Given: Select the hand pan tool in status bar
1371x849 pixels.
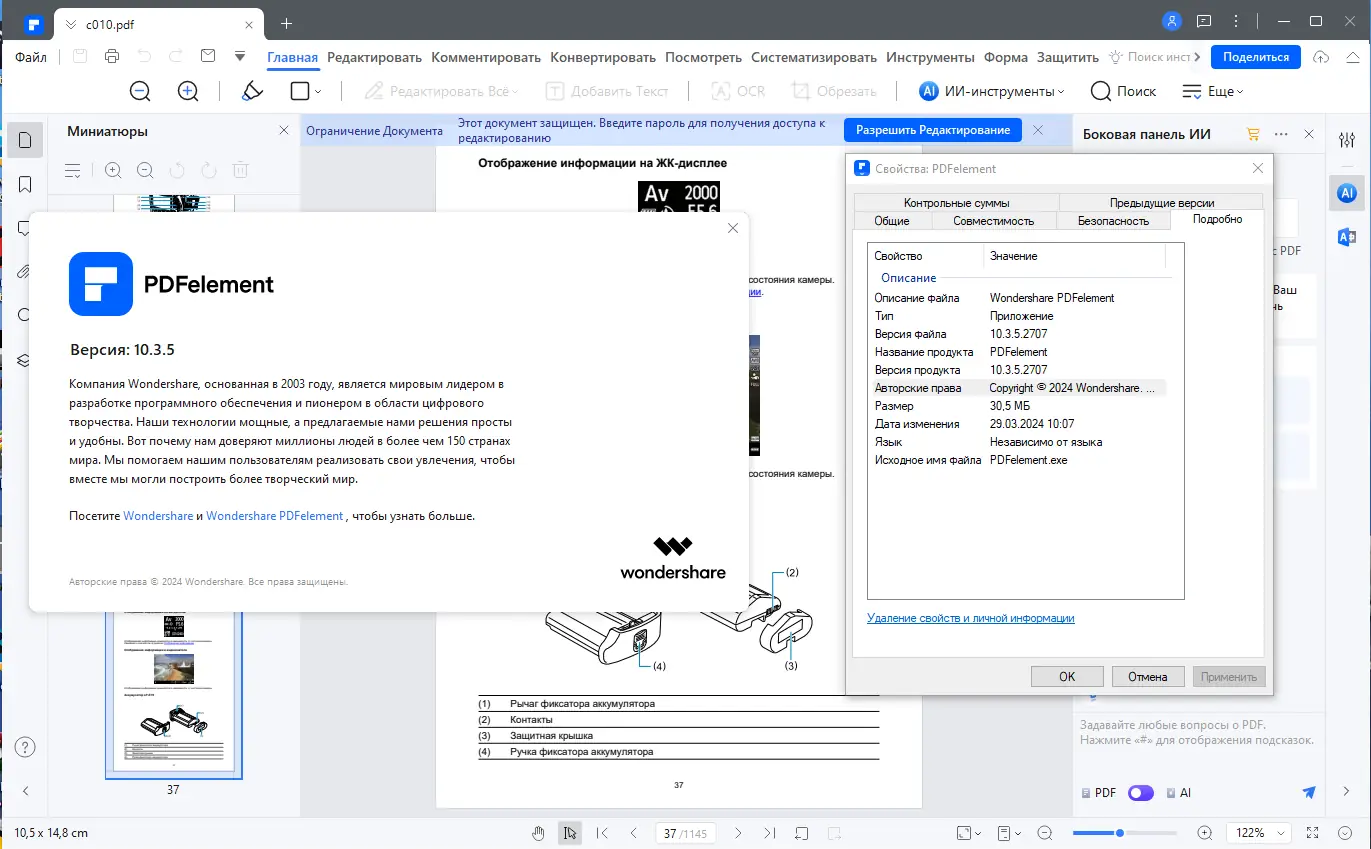Looking at the screenshot, I should click(x=539, y=832).
